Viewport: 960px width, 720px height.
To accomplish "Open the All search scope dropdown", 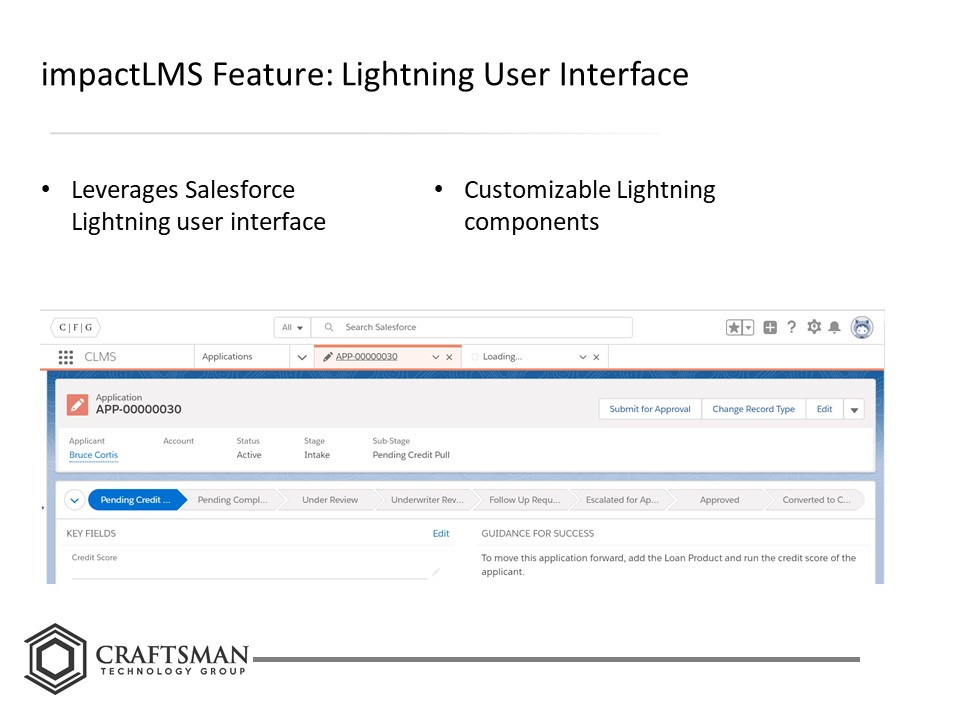I will (x=292, y=328).
